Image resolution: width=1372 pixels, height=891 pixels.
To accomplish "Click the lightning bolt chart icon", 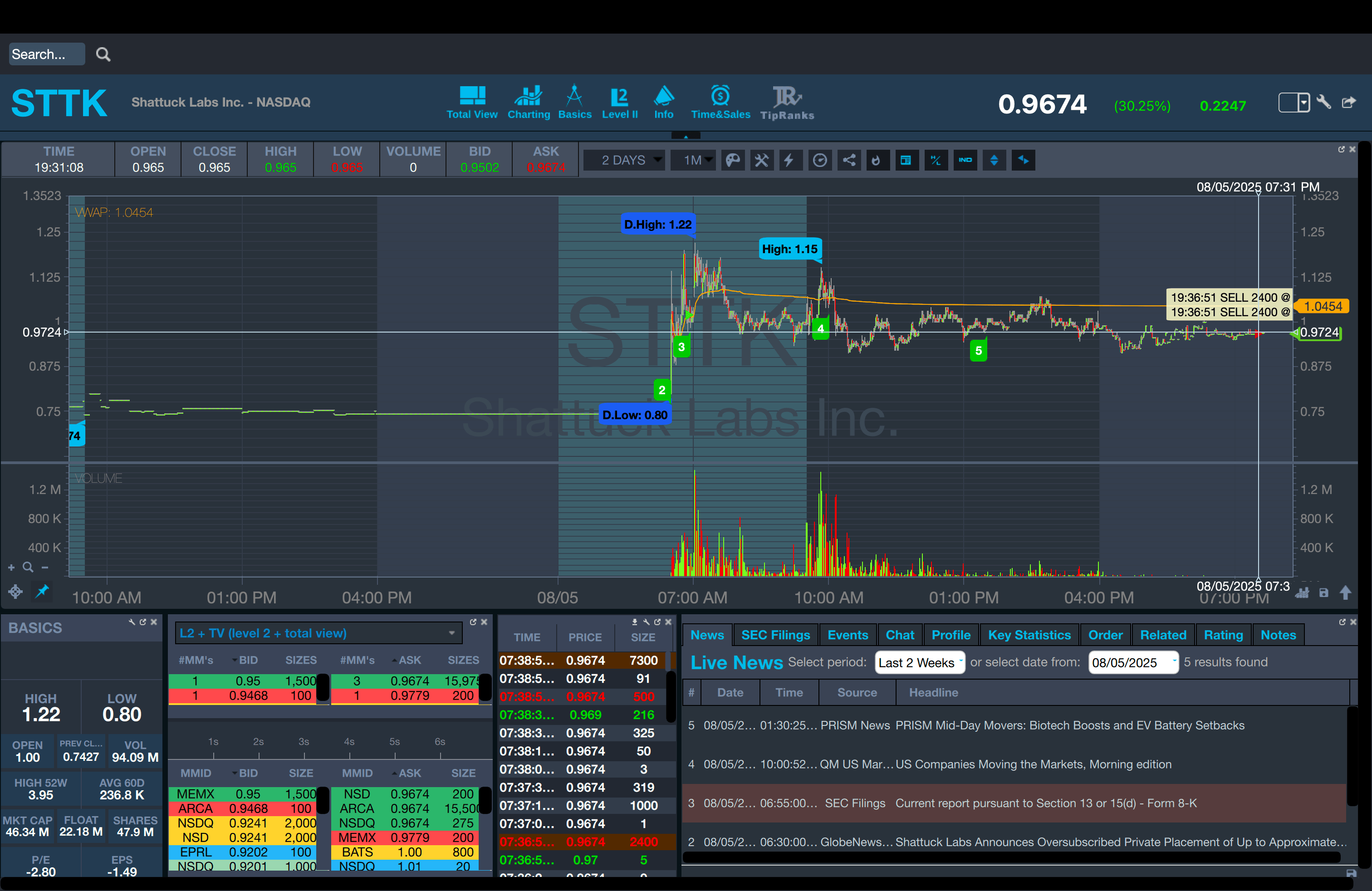I will click(790, 160).
